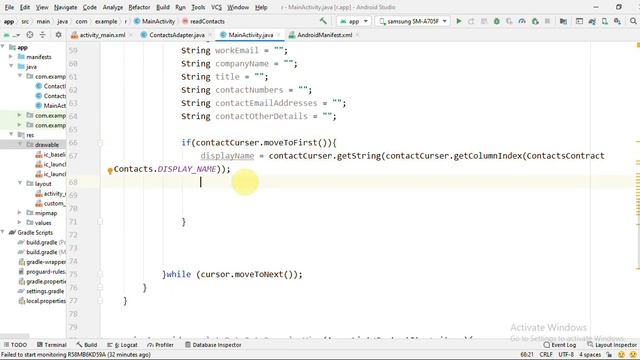This screenshot has height=360, width=640.
Task: Switch to the AndroidManifest.xml tab
Action: tap(324, 35)
